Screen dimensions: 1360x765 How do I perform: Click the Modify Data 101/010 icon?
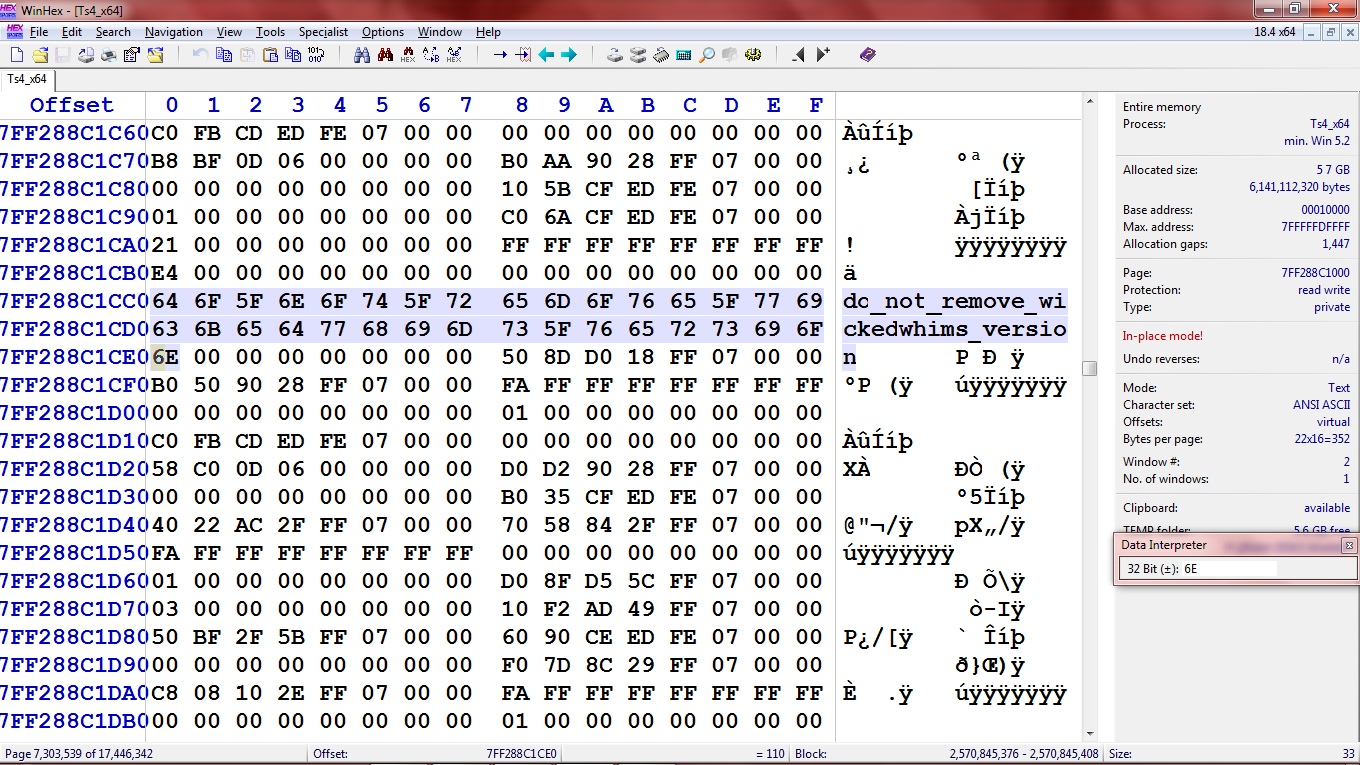point(316,55)
